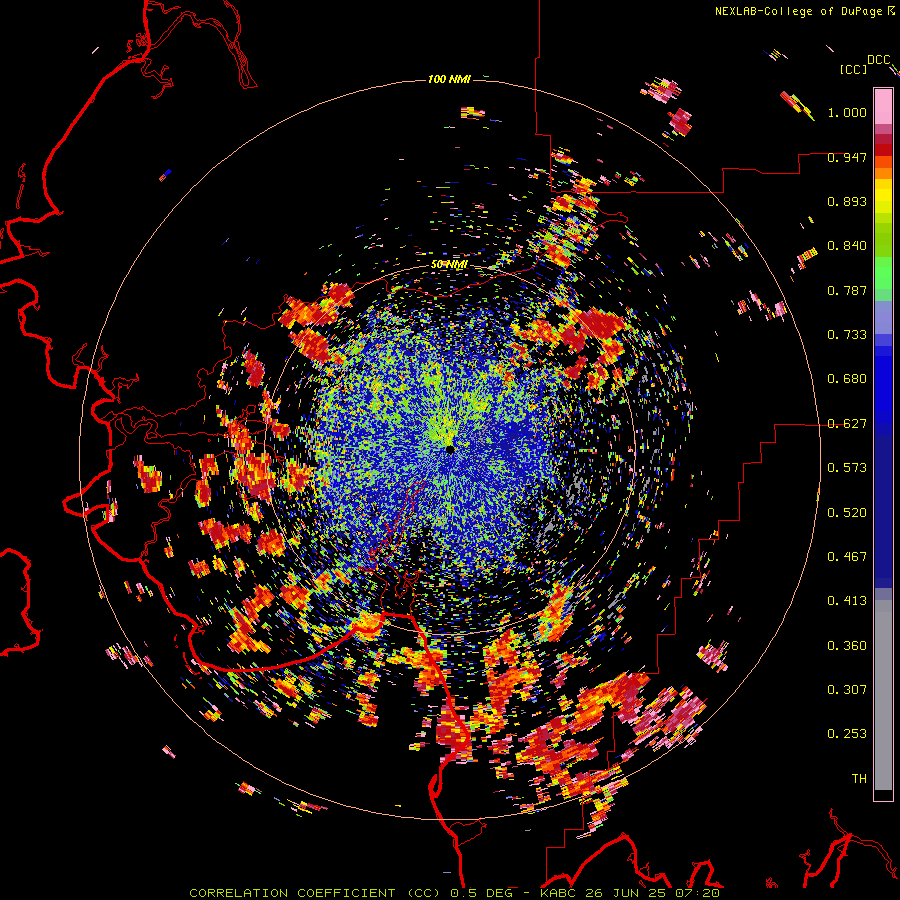Click the Correlation Coefficient KABC caption text

click(x=454, y=893)
